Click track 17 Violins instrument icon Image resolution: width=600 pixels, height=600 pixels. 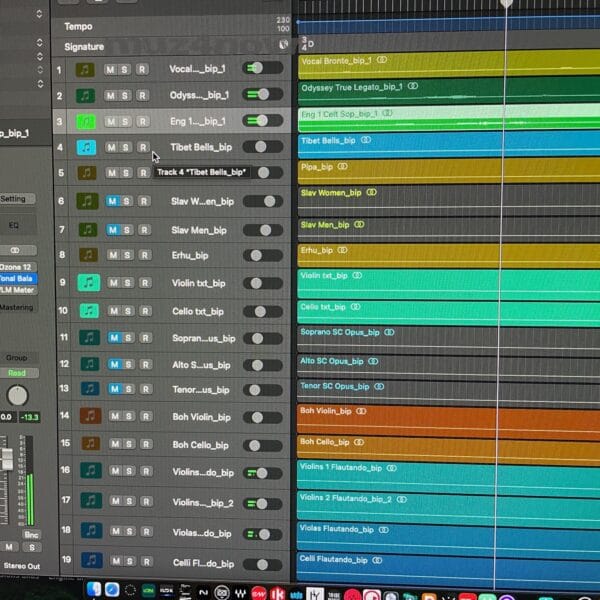pos(91,501)
